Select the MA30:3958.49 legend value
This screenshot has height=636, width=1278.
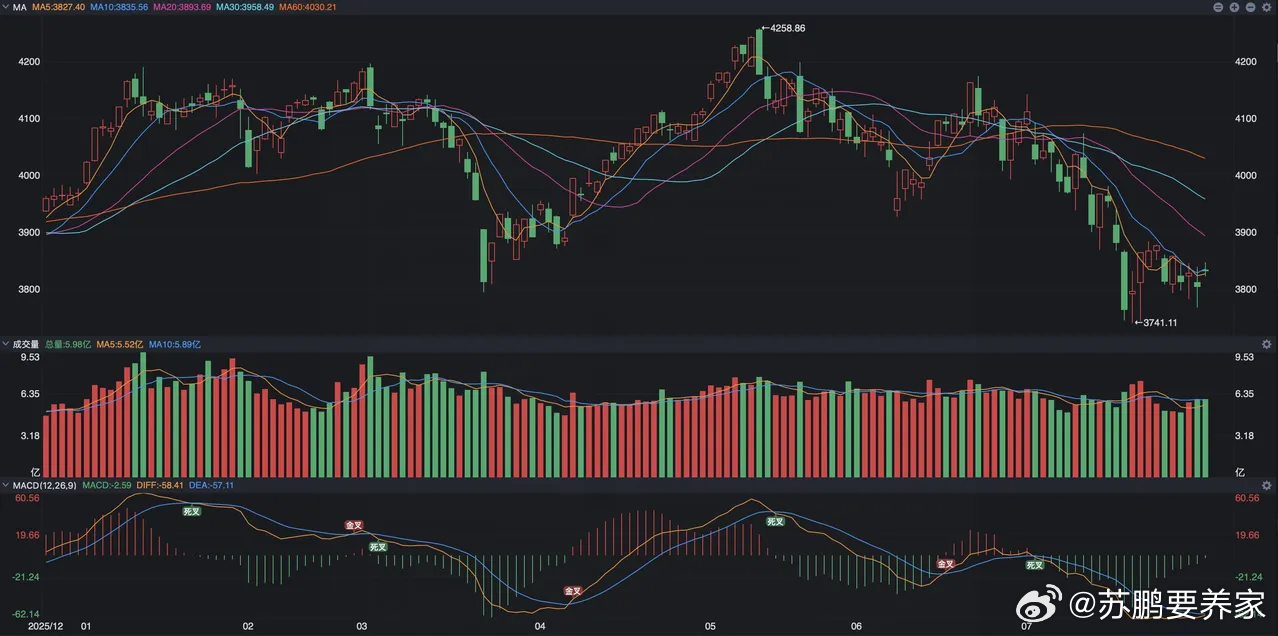[x=245, y=7]
